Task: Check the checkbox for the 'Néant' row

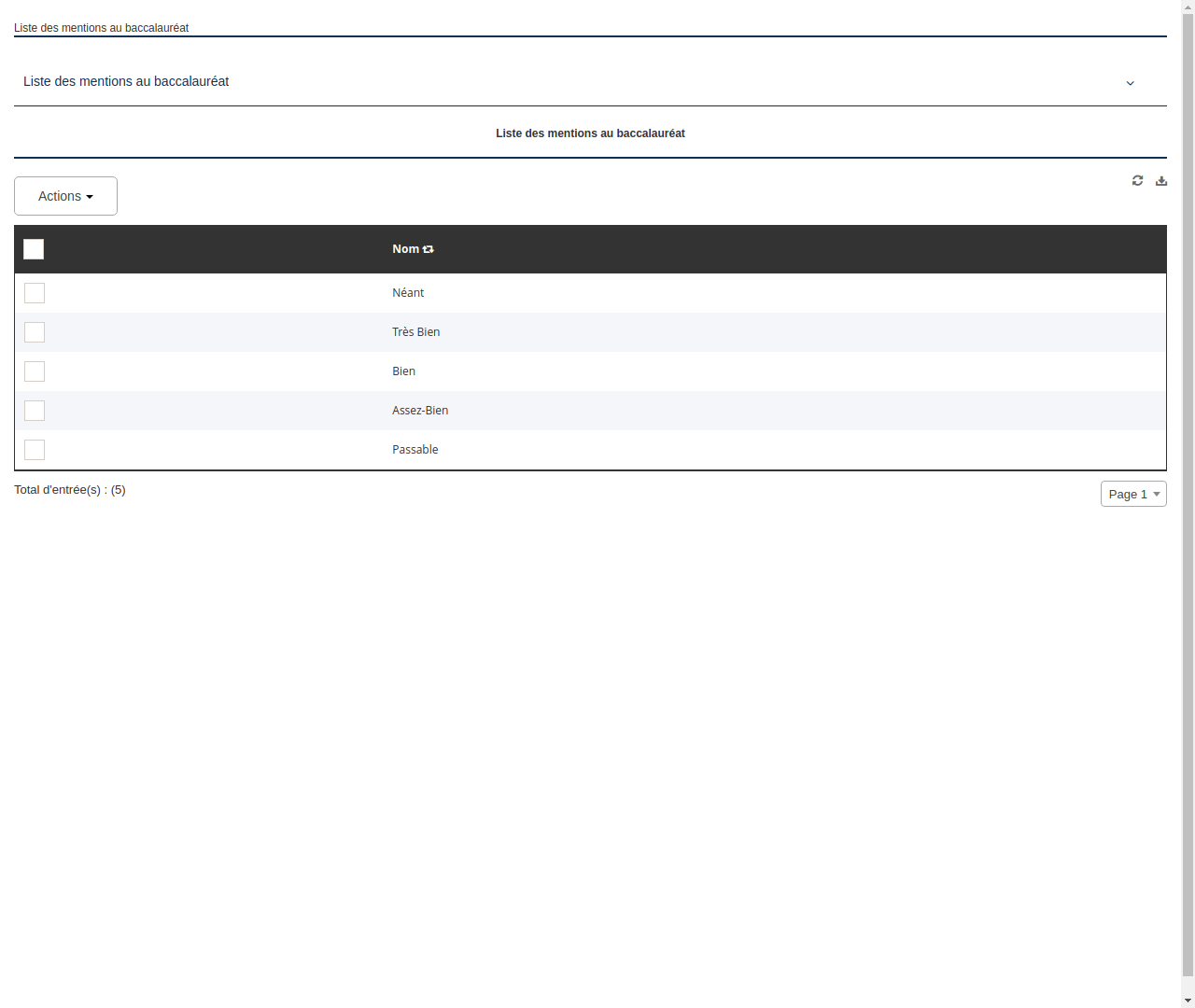Action: tap(35, 293)
